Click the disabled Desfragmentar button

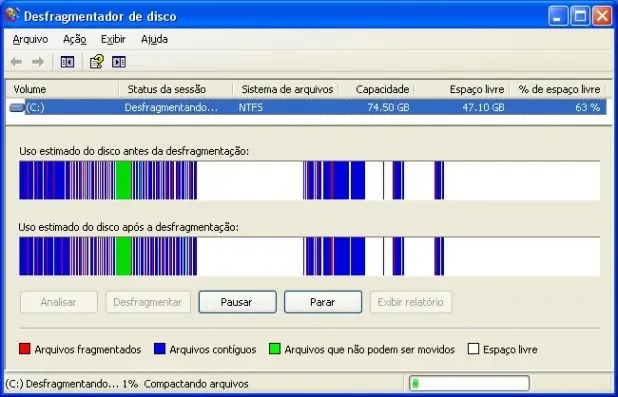tap(148, 302)
